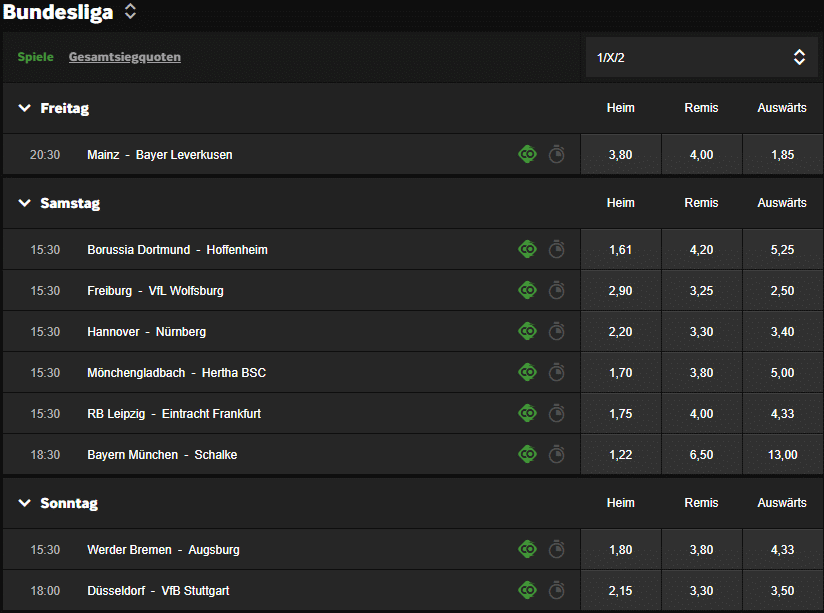Select RB Leipzig home odds 1,75
The height and width of the screenshot is (613, 824).
click(x=621, y=414)
